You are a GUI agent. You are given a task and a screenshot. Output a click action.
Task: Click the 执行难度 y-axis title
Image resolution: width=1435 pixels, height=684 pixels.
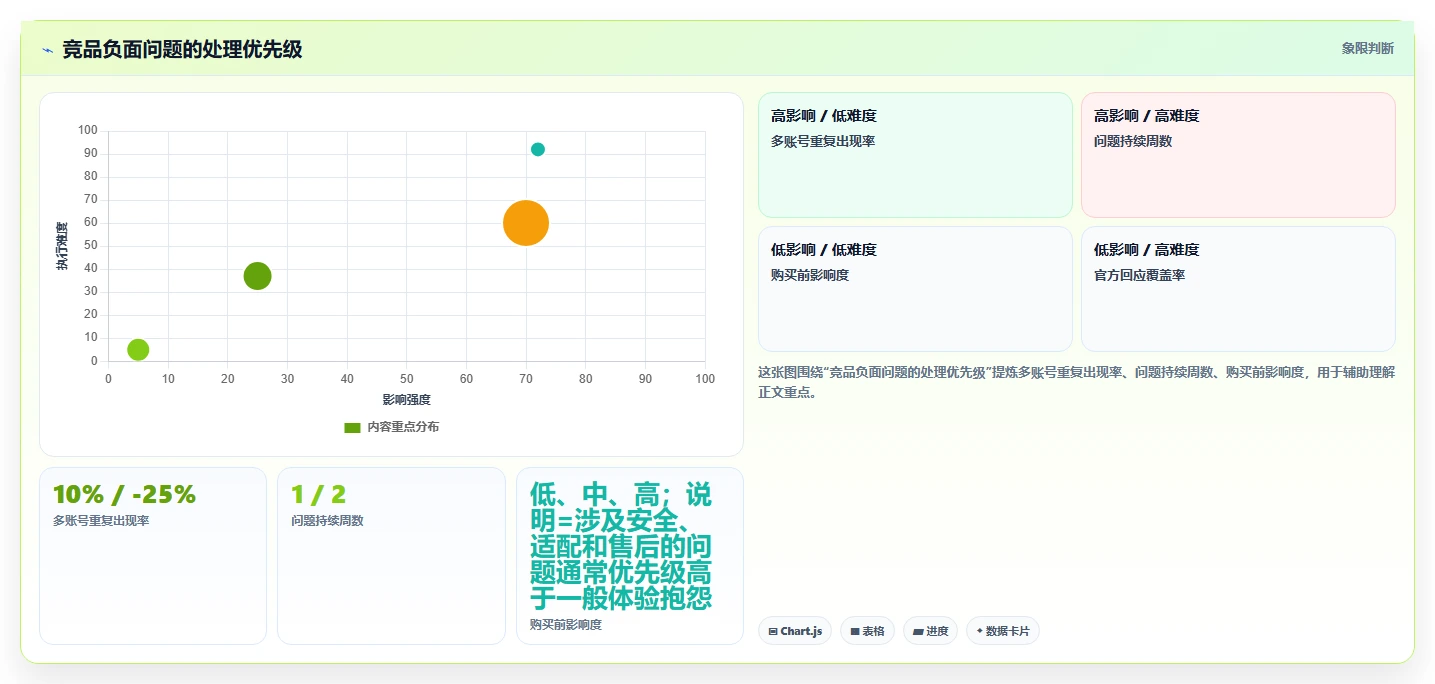(x=62, y=246)
